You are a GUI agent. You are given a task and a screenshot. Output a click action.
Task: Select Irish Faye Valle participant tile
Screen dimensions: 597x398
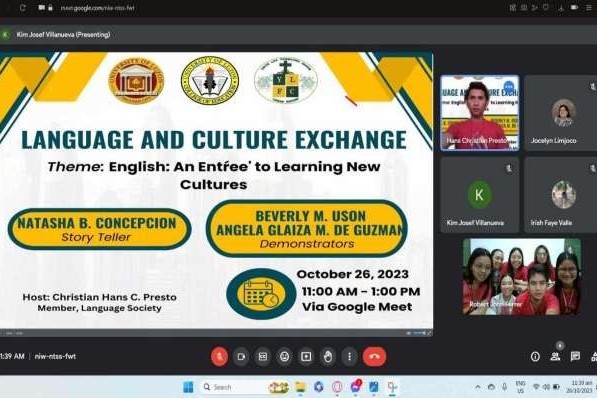click(560, 195)
